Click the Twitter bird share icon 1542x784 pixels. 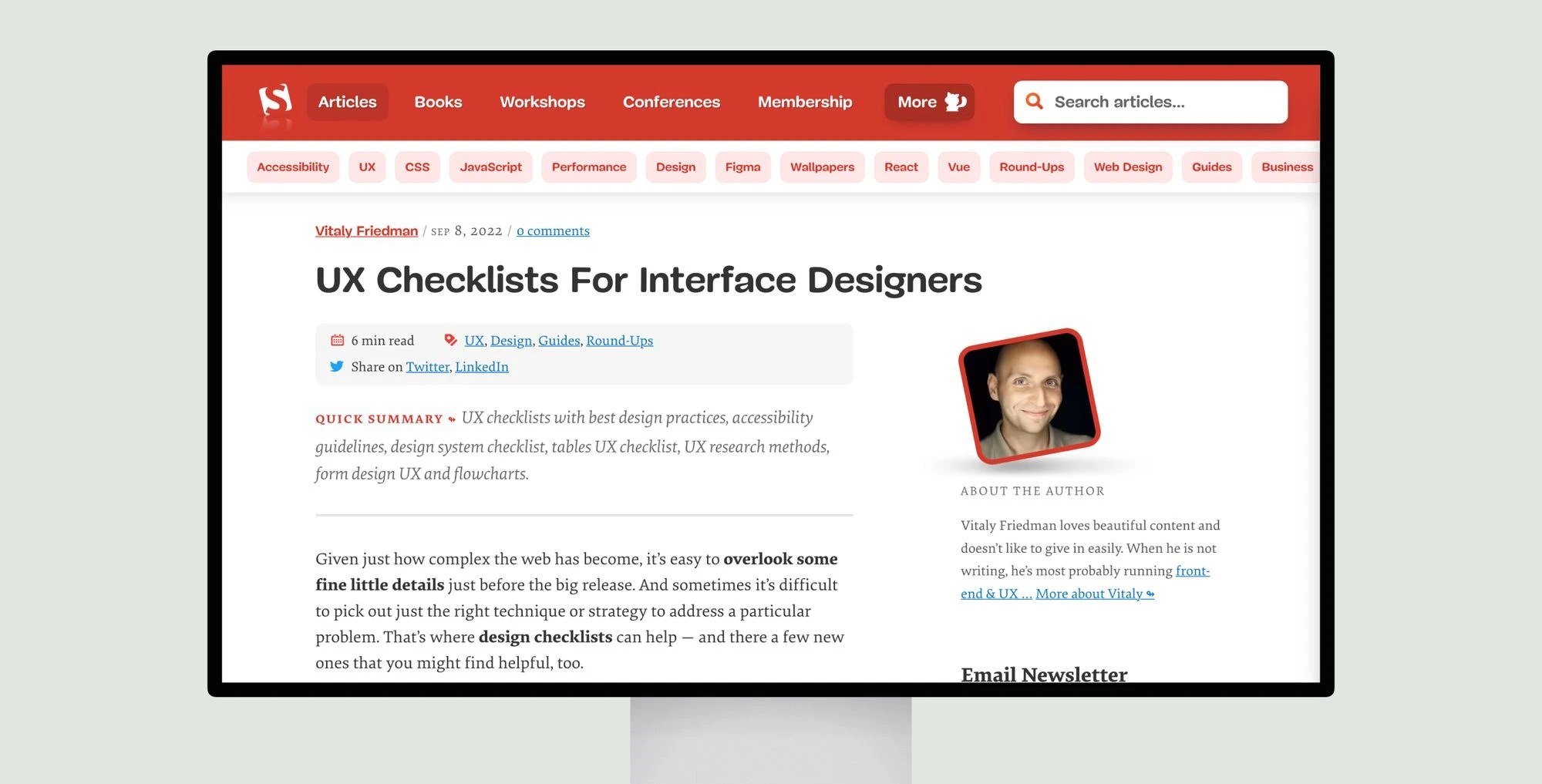point(336,366)
